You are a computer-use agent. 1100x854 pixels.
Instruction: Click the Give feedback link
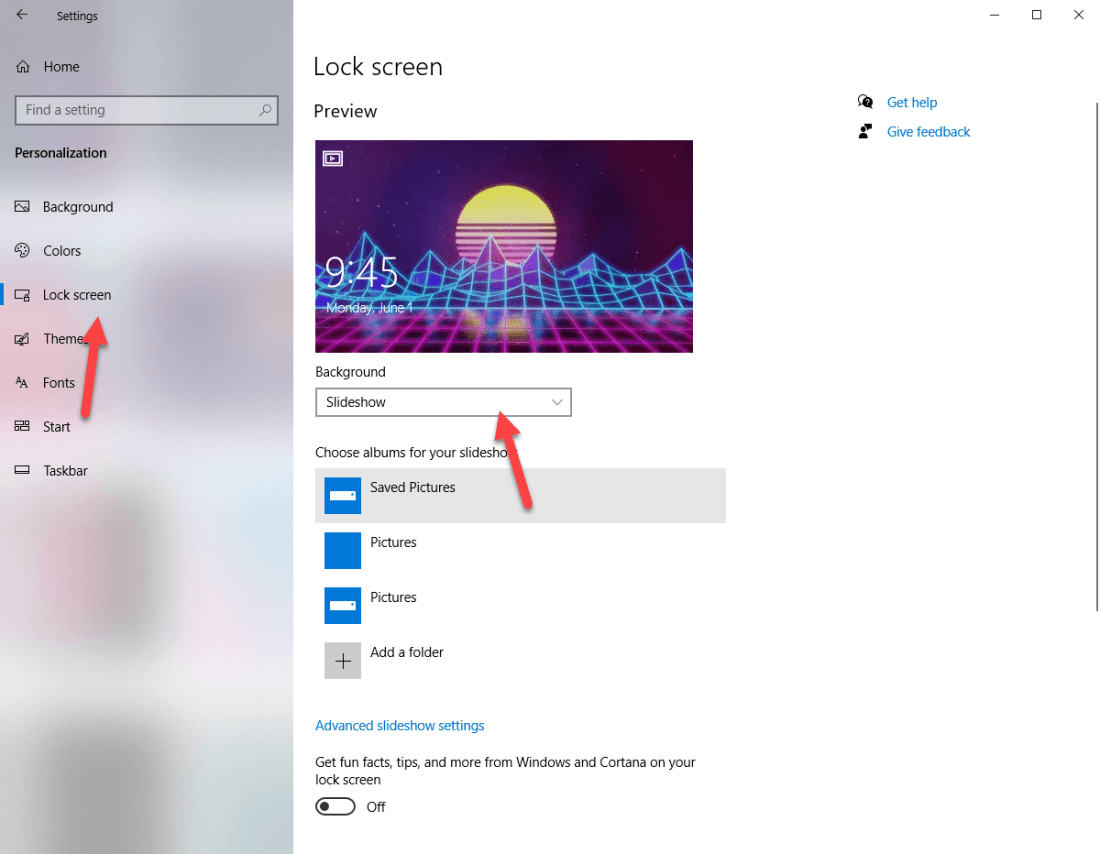coord(928,131)
